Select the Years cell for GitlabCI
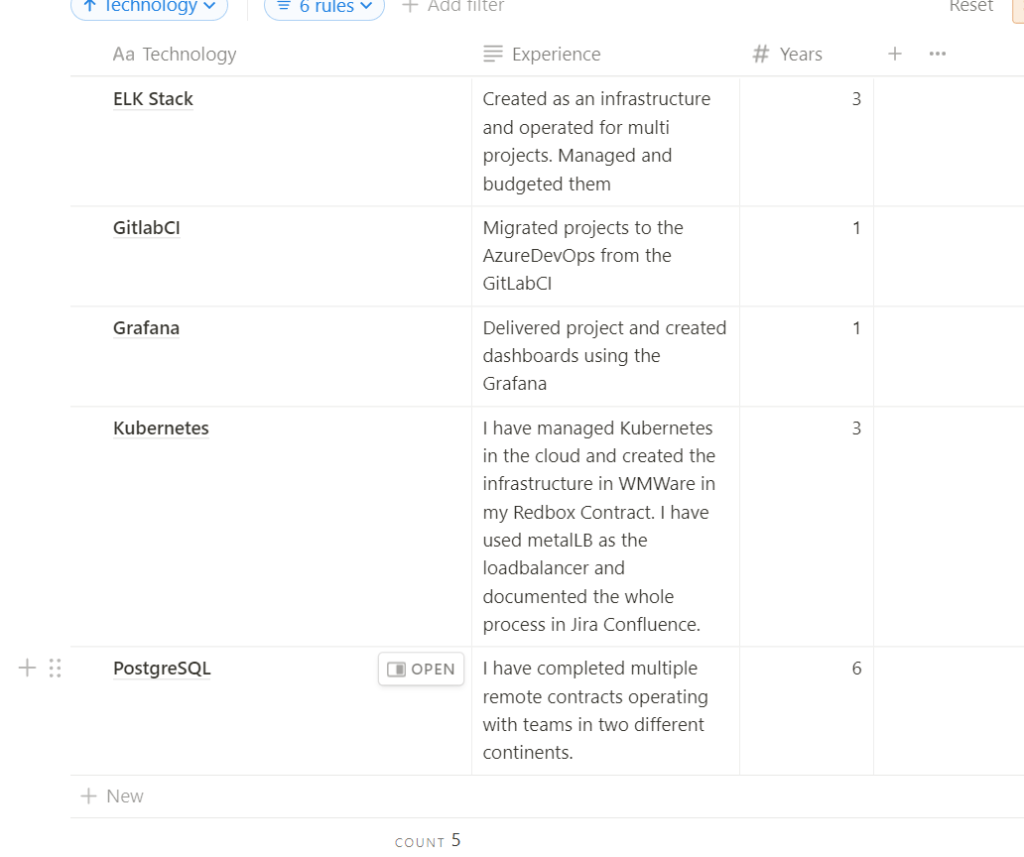The height and width of the screenshot is (857, 1024). click(807, 256)
